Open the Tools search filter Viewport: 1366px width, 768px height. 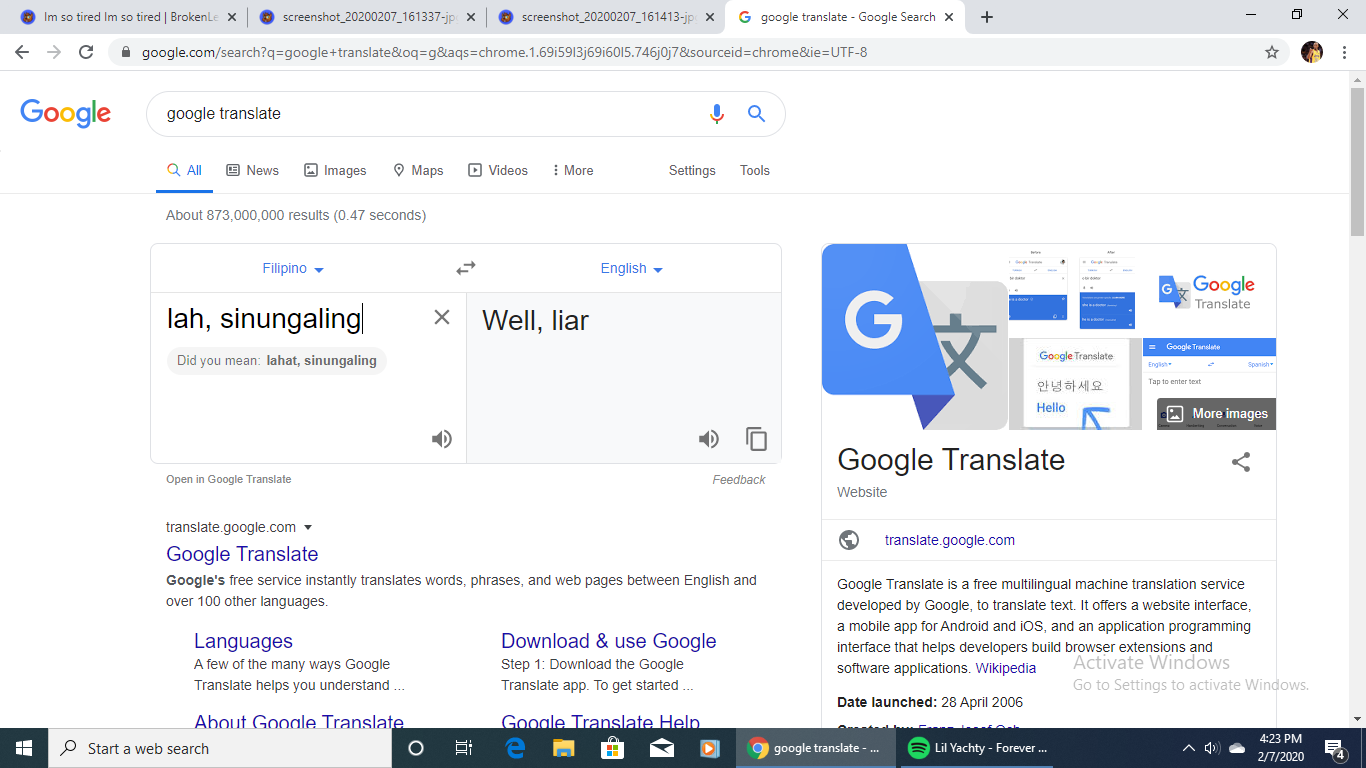[x=755, y=170]
